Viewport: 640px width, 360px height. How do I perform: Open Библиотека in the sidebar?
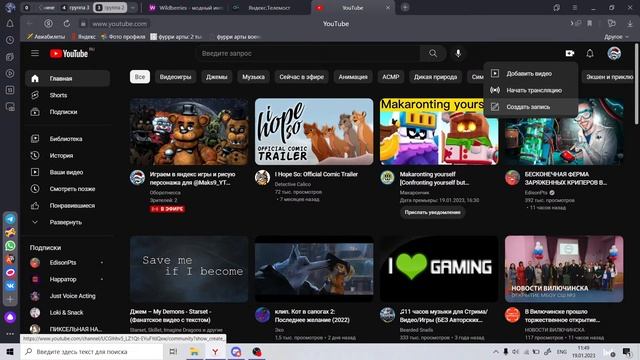point(67,139)
